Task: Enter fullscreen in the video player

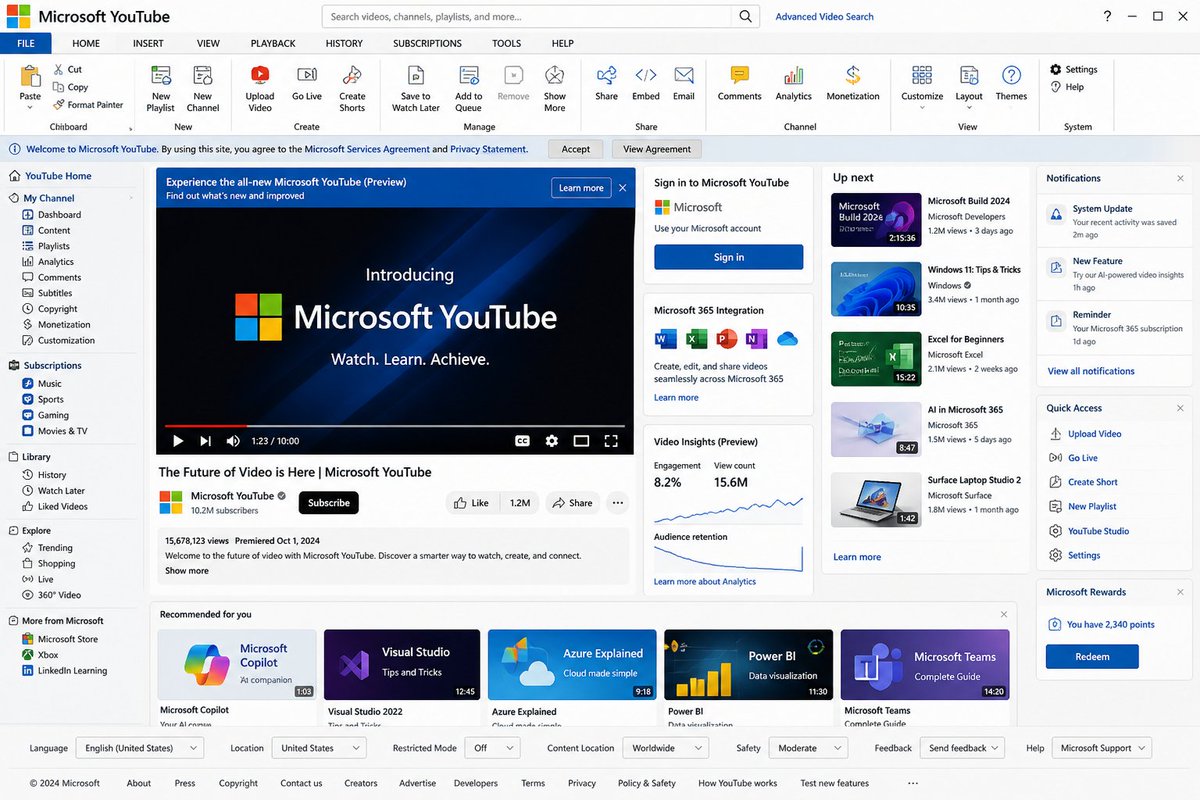Action: tap(611, 441)
